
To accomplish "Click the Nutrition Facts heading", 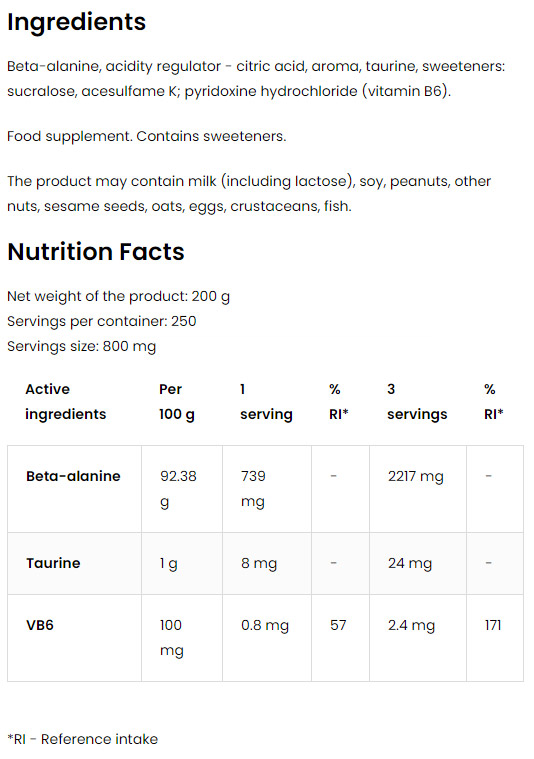I will coord(96,252).
